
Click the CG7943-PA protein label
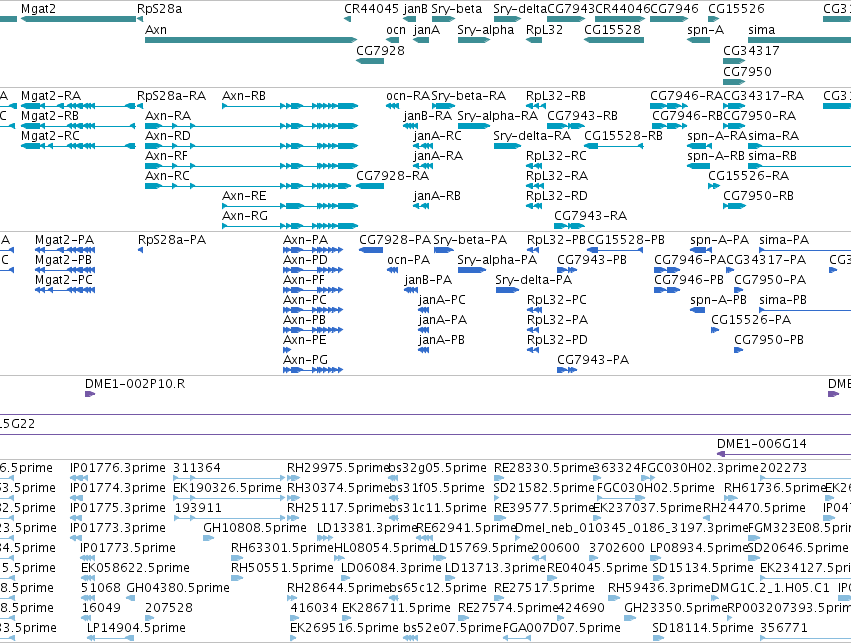point(593,360)
